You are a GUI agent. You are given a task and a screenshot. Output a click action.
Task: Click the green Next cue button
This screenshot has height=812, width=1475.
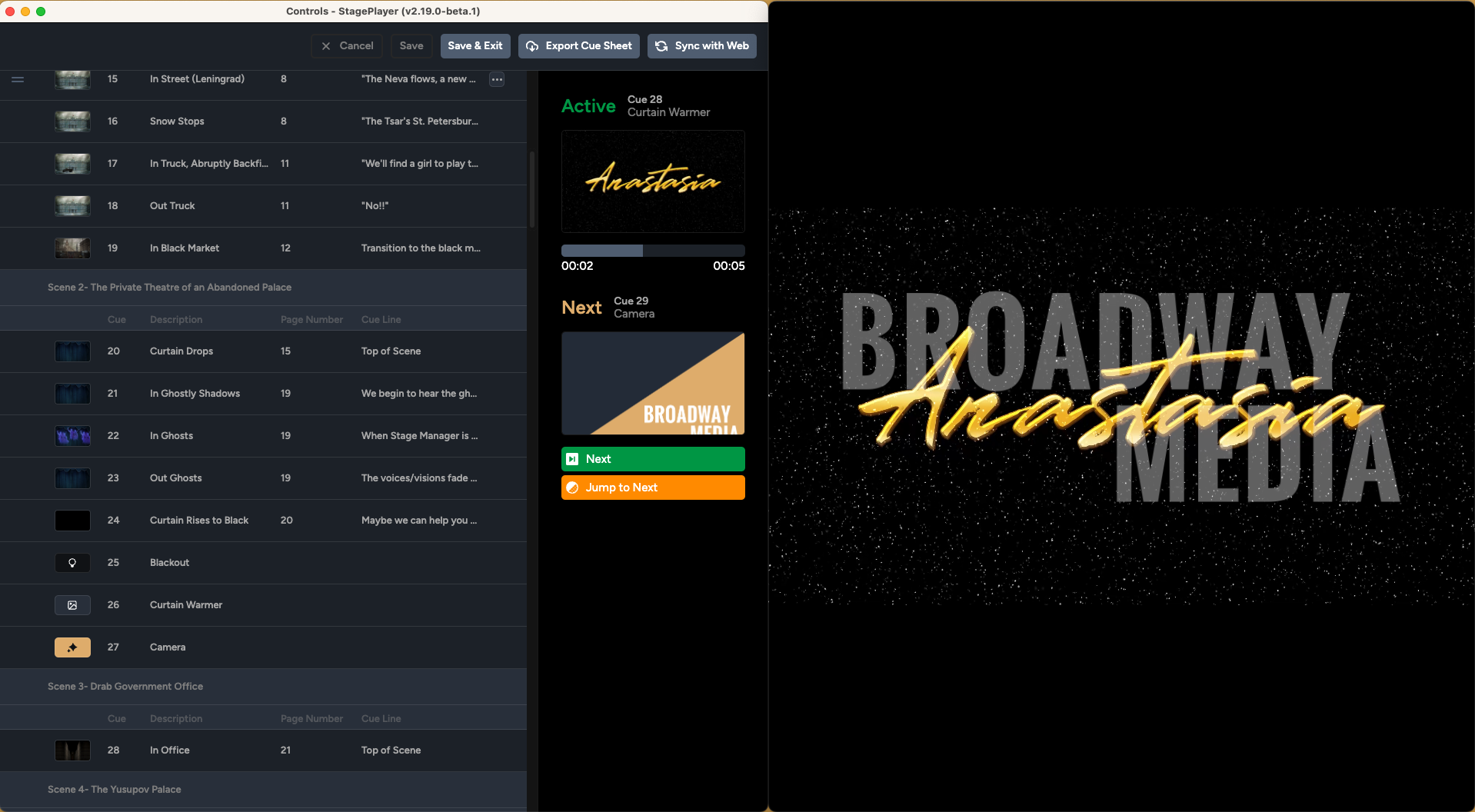pyautogui.click(x=653, y=459)
